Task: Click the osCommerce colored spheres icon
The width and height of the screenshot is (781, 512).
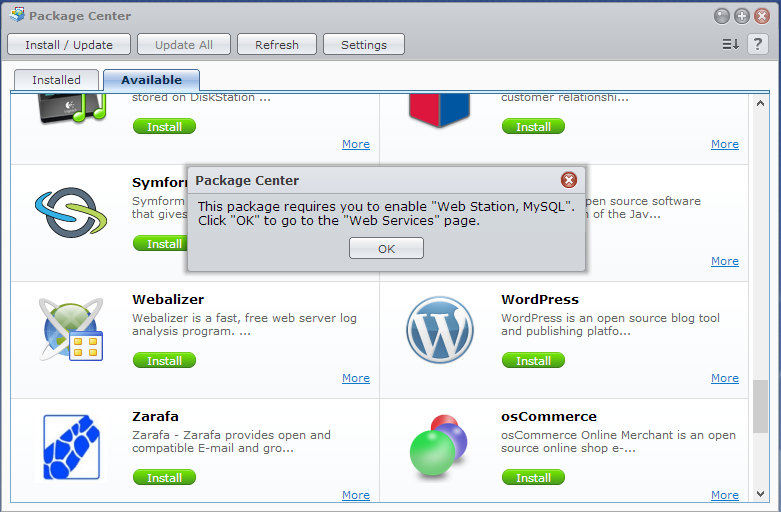Action: click(438, 445)
